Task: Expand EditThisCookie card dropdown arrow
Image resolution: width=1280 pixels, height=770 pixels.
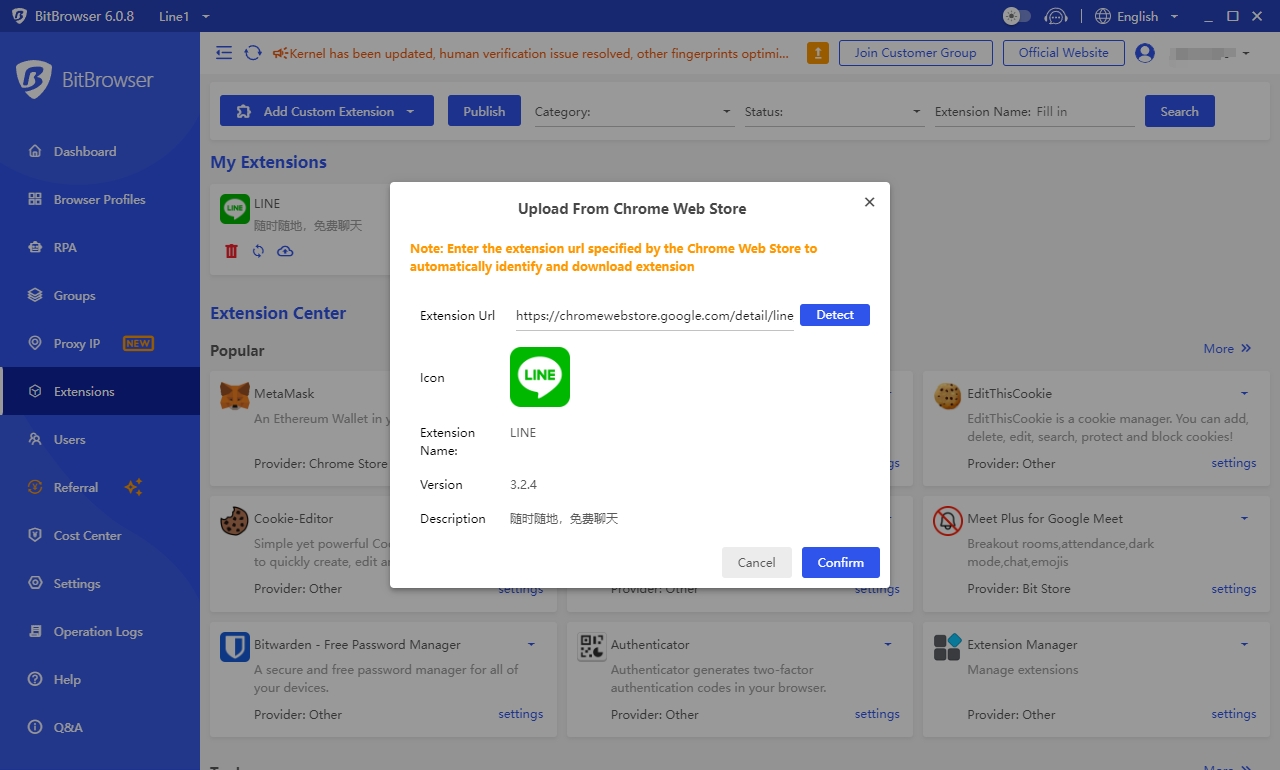Action: [x=1244, y=393]
